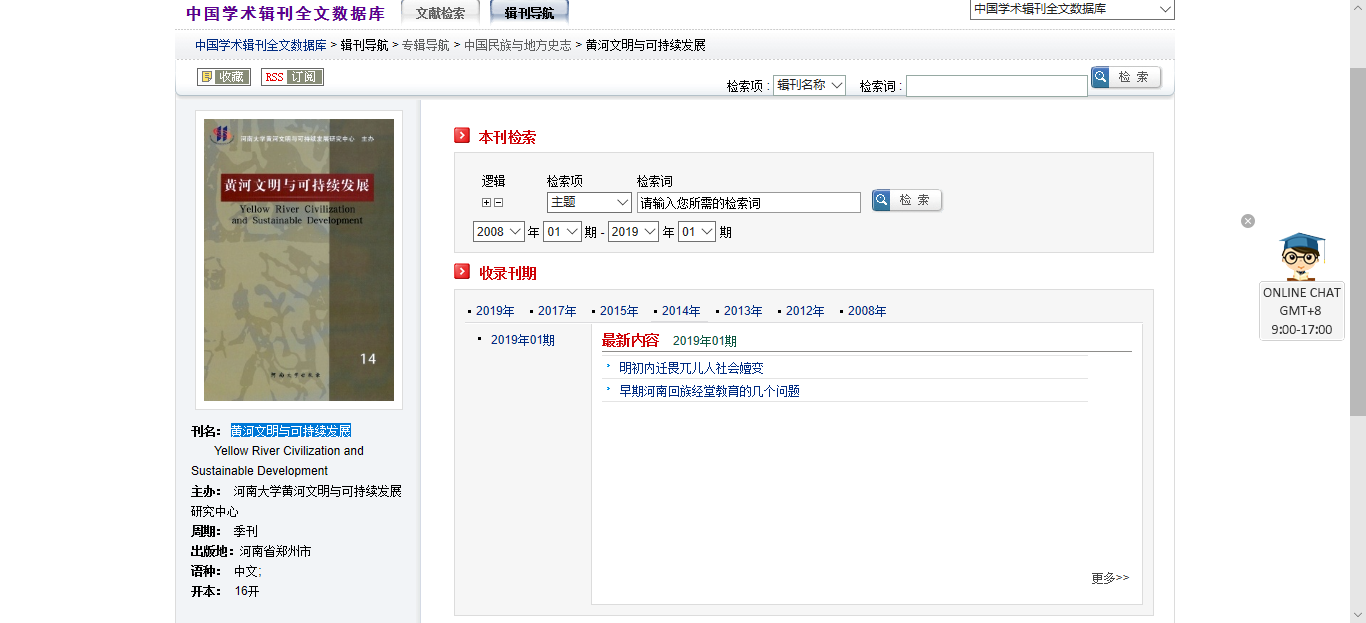The height and width of the screenshot is (623, 1366).
Task: Click the 本刊检索 keyword input field
Action: [x=748, y=203]
